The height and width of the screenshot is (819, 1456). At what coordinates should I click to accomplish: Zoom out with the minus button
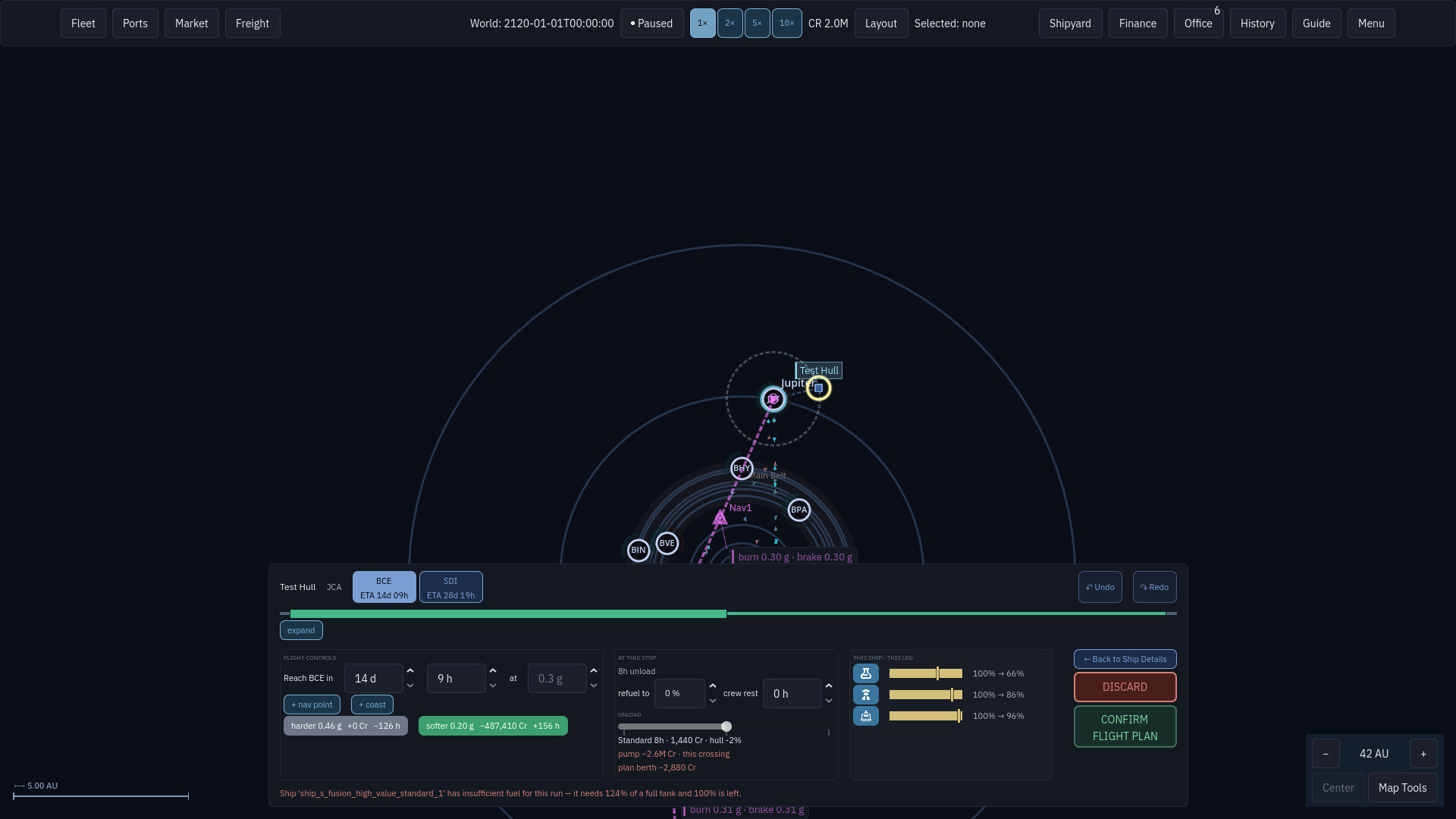1326,754
